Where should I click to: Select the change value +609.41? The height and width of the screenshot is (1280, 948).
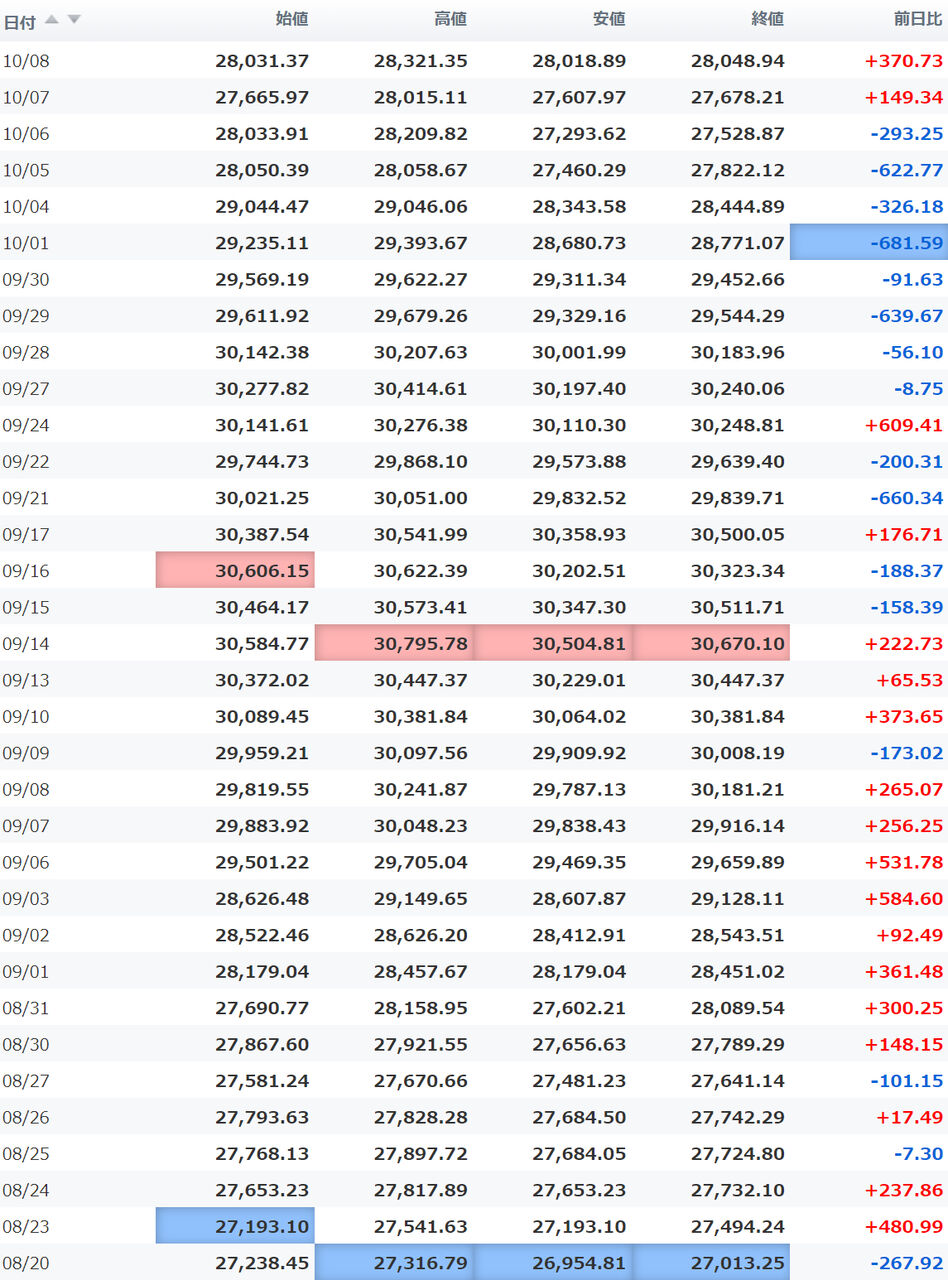(x=904, y=425)
